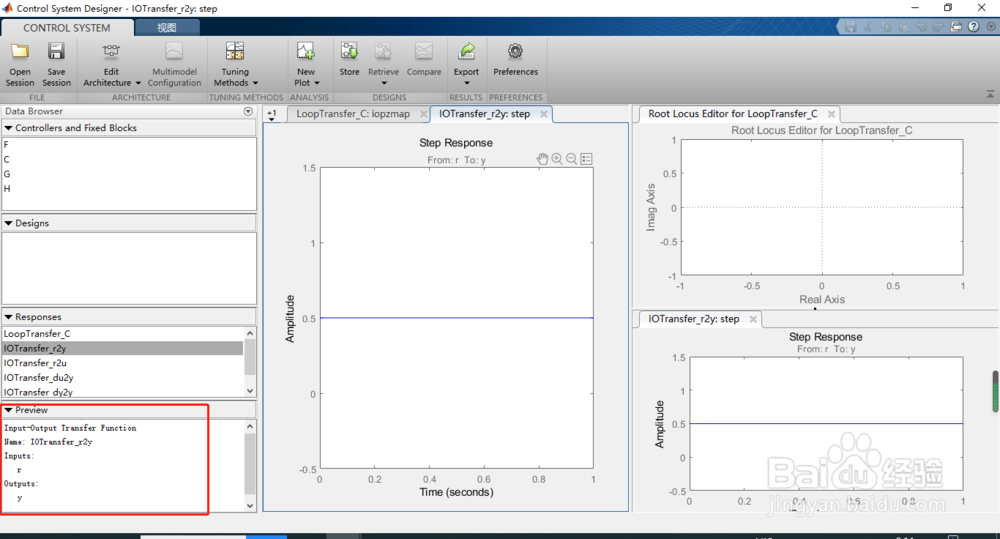Screen dimensions: 1000x539
Task: Select block H in controllers list
Action: [129, 189]
